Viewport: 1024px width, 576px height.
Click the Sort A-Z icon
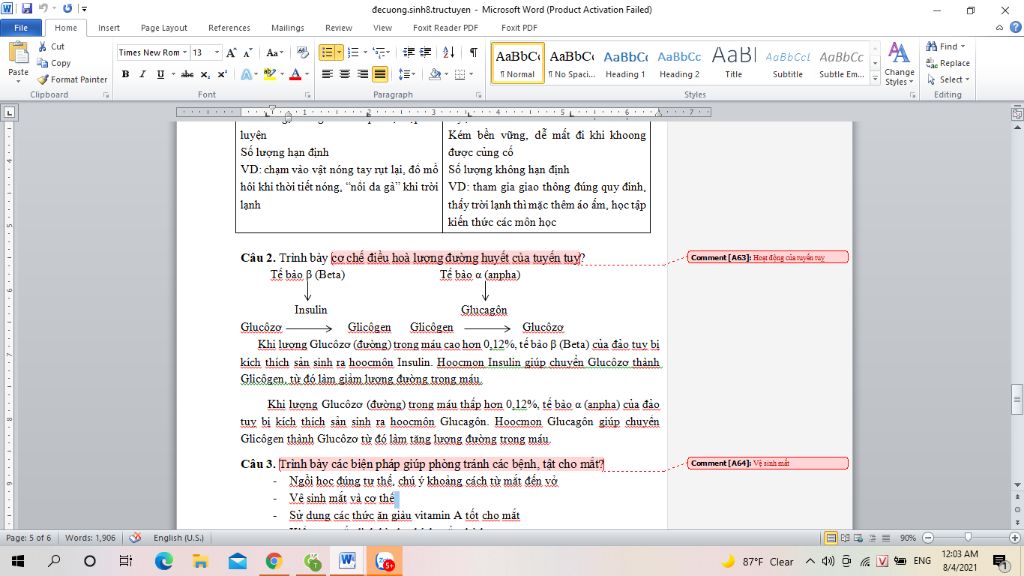[449, 52]
